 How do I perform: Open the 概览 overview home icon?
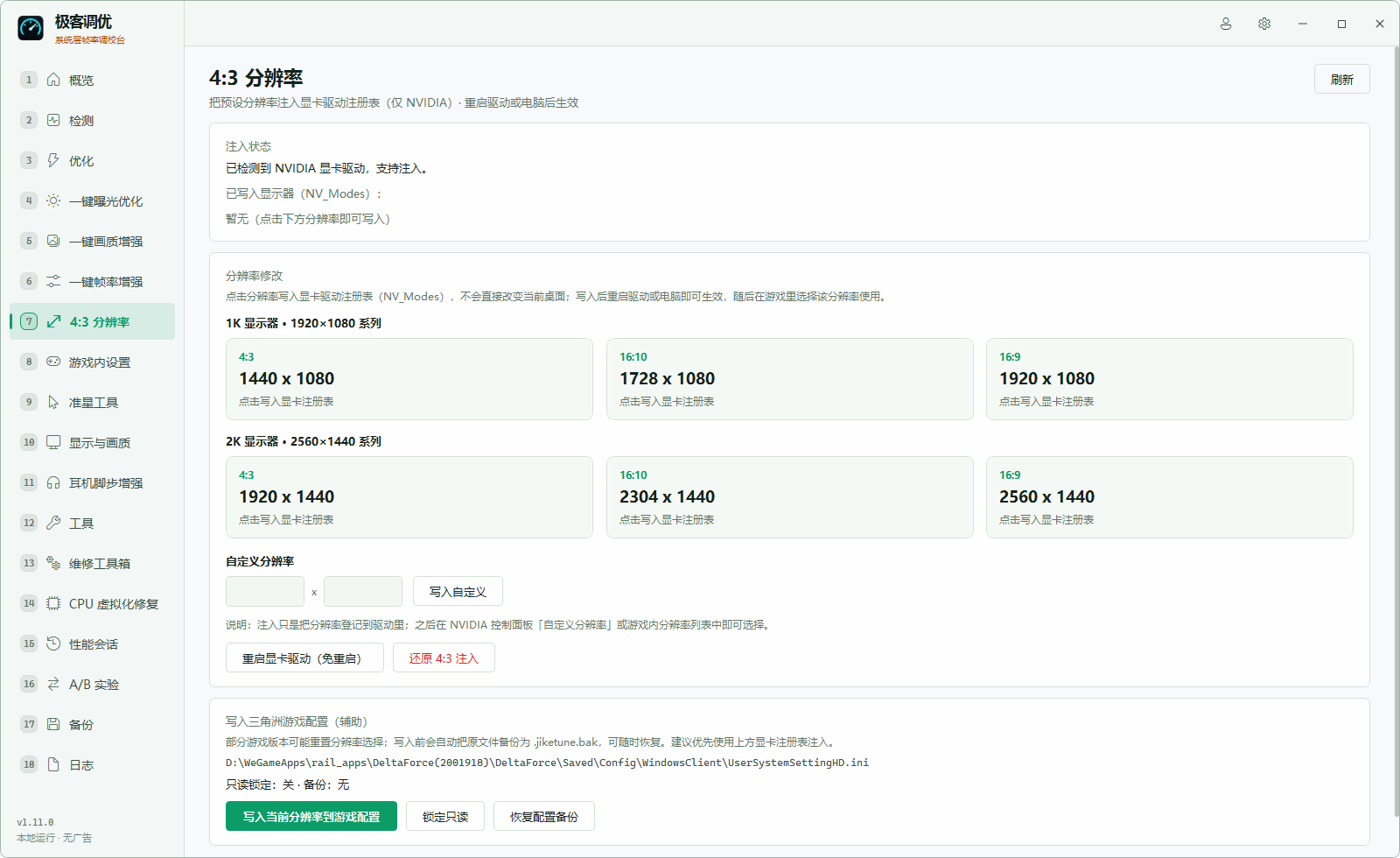point(53,80)
